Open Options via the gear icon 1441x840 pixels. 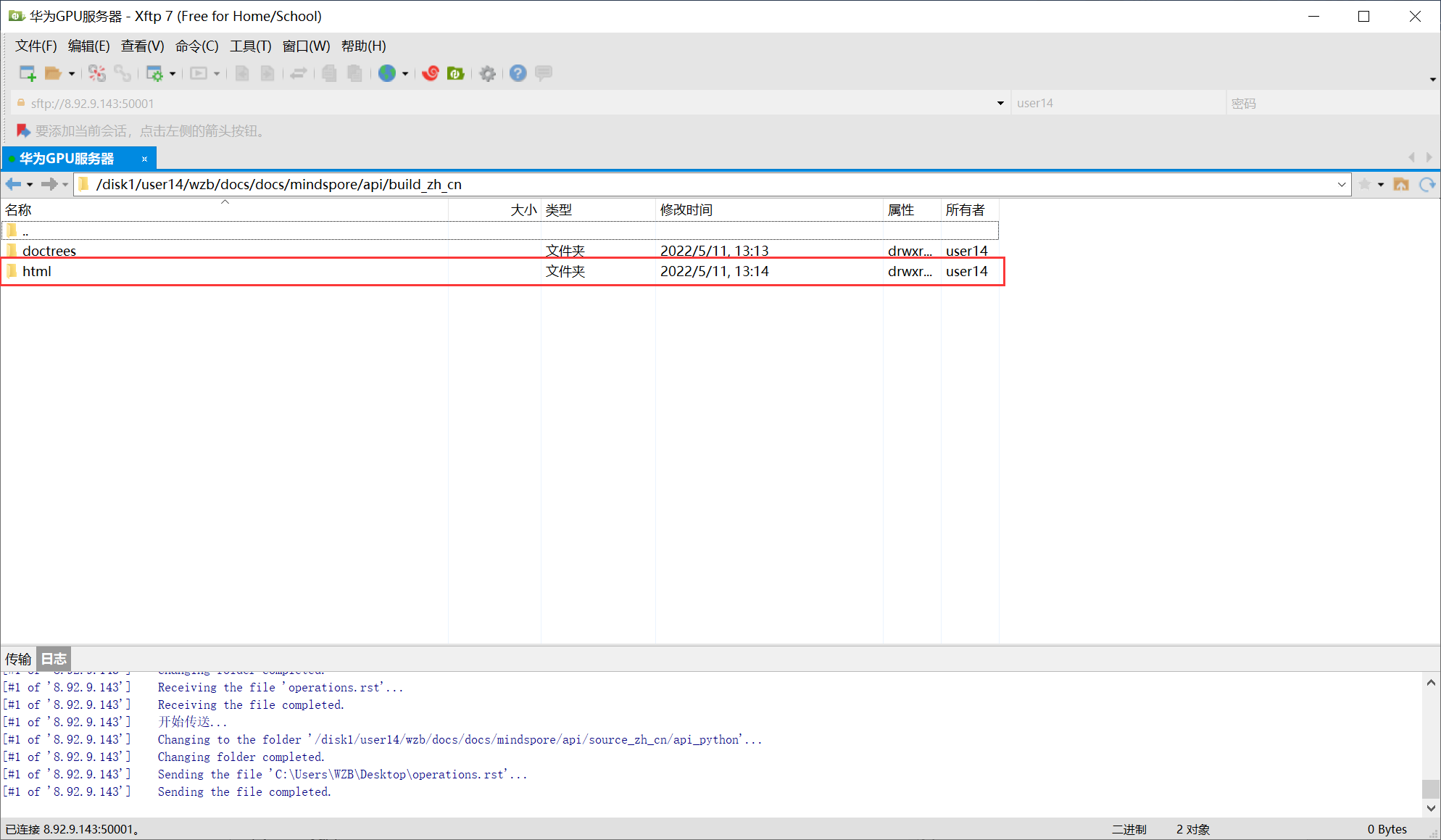pyautogui.click(x=488, y=73)
